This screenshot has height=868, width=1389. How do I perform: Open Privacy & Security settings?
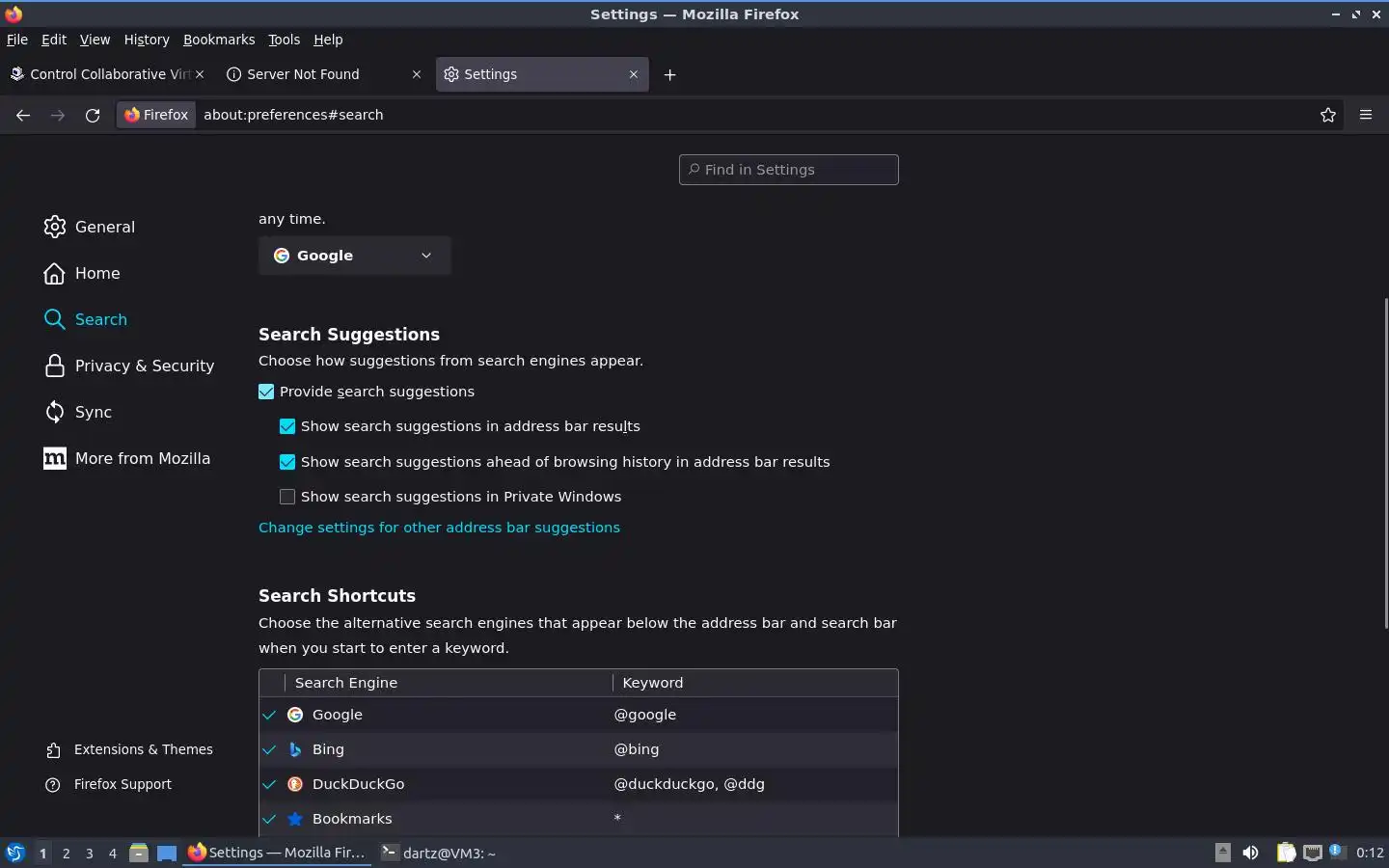coord(128,366)
